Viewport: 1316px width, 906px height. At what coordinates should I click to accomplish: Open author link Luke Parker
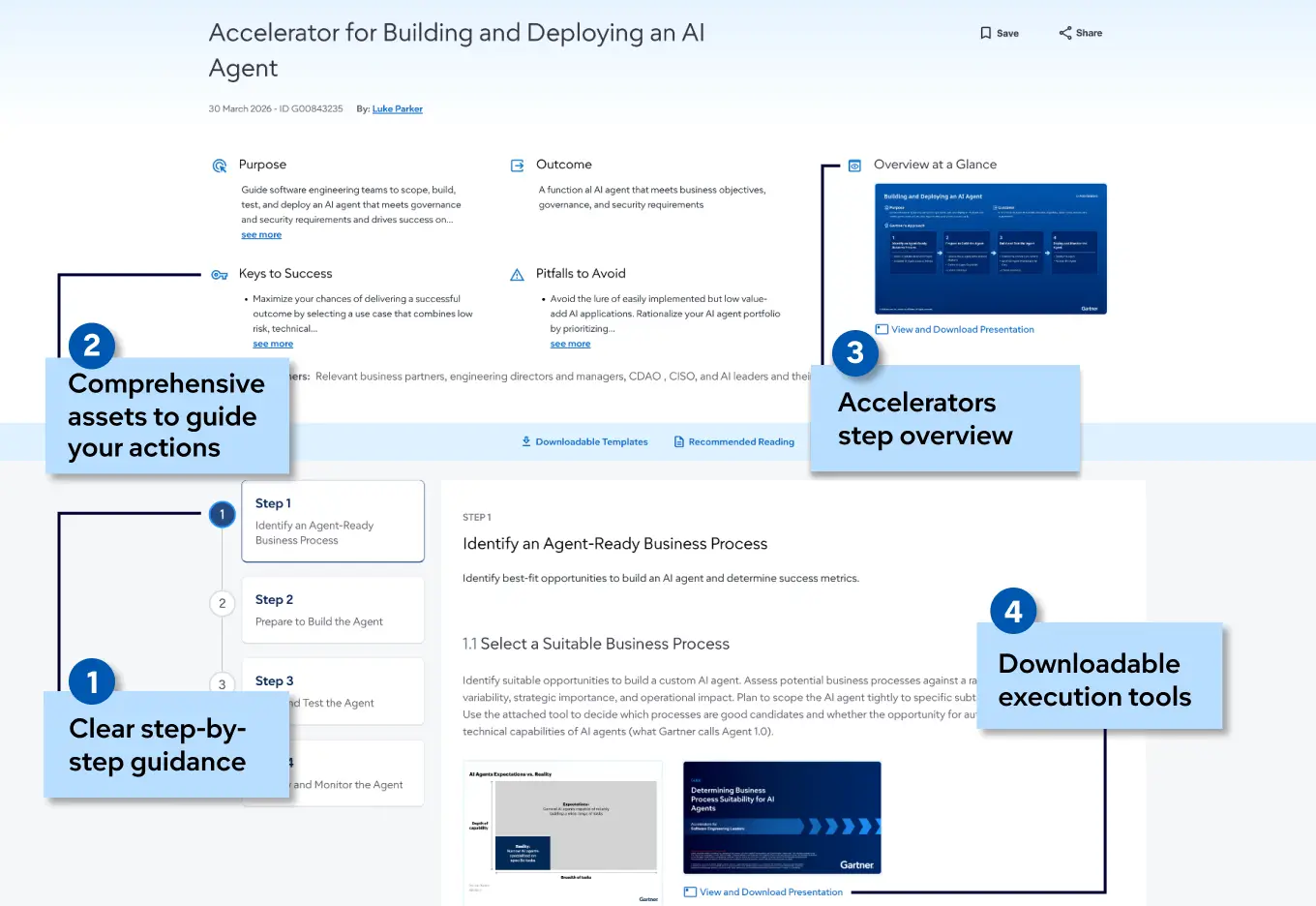pos(397,109)
